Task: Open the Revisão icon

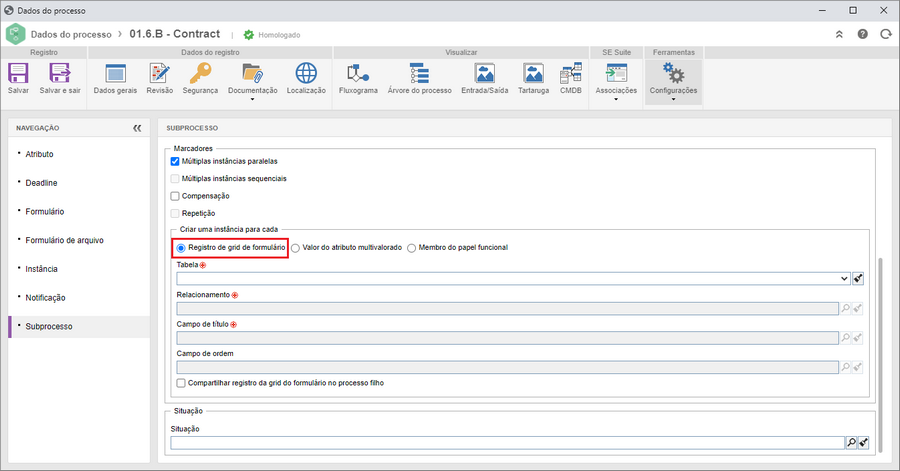Action: click(160, 73)
